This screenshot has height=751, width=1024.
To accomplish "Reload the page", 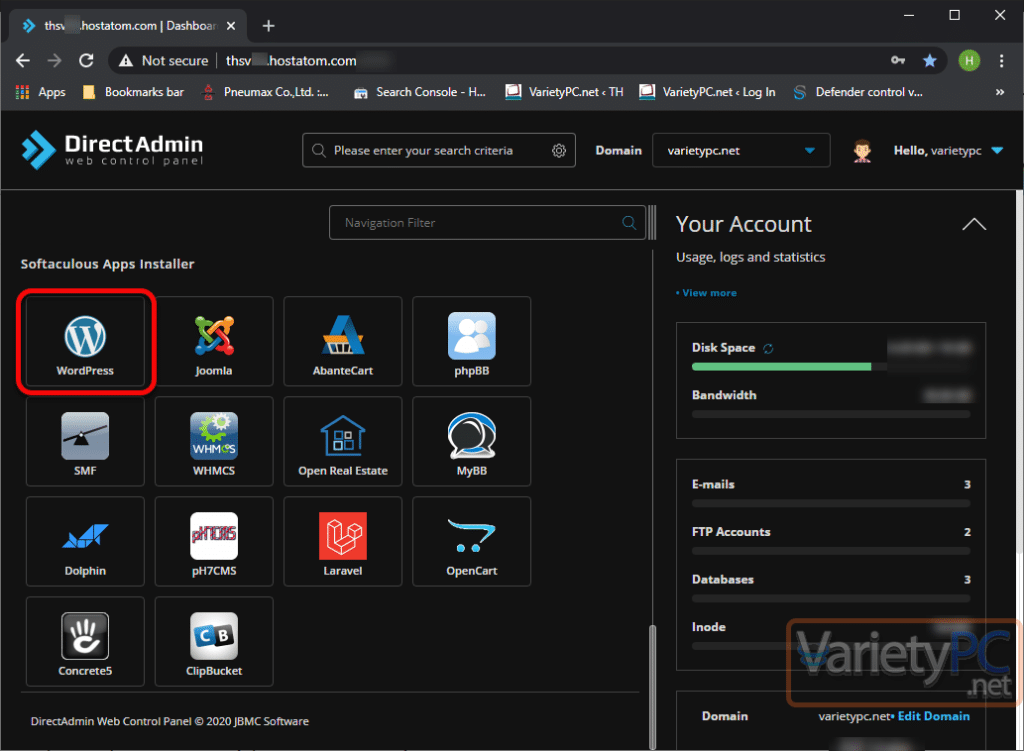I will [86, 61].
